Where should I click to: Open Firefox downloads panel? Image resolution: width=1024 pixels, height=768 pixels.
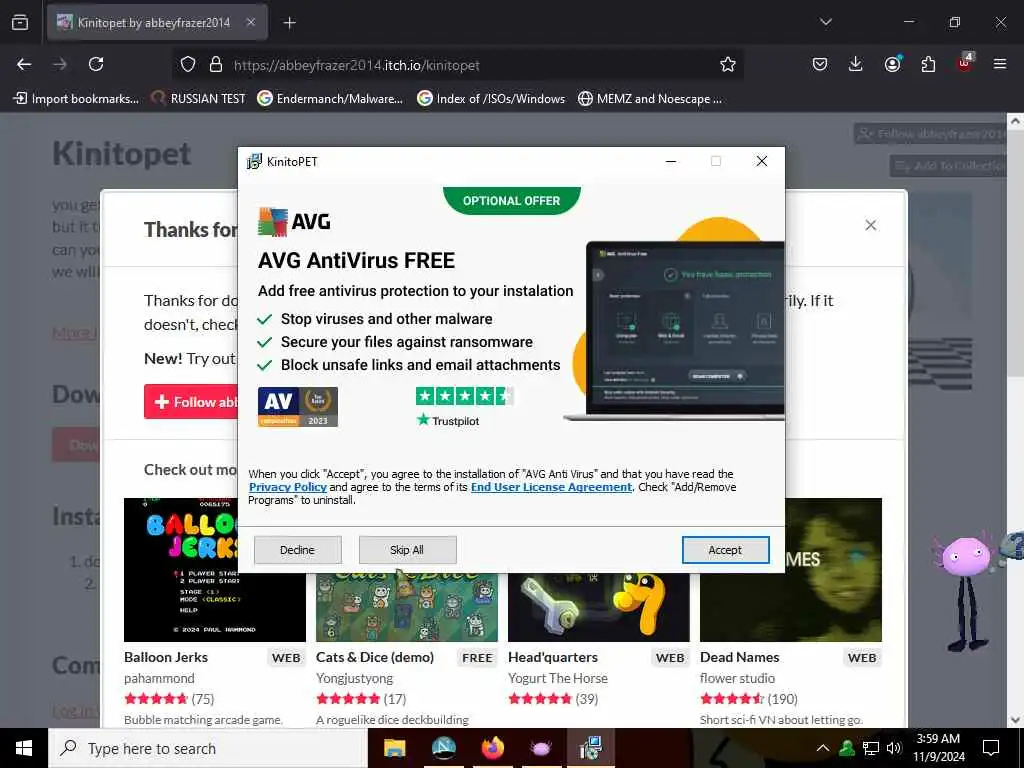pyautogui.click(x=856, y=64)
